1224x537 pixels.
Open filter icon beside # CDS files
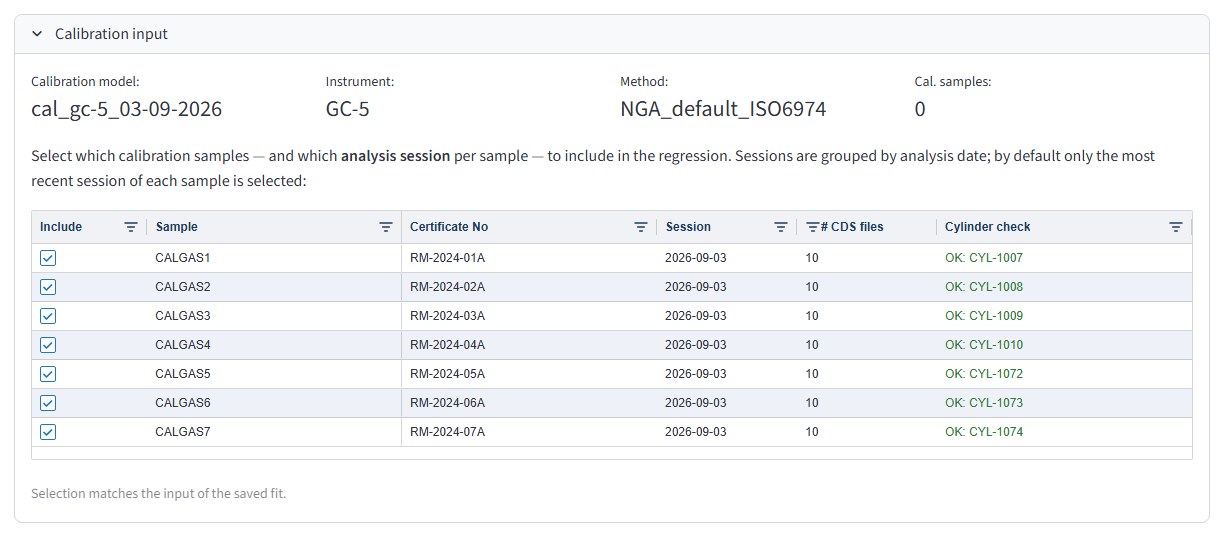click(x=813, y=227)
